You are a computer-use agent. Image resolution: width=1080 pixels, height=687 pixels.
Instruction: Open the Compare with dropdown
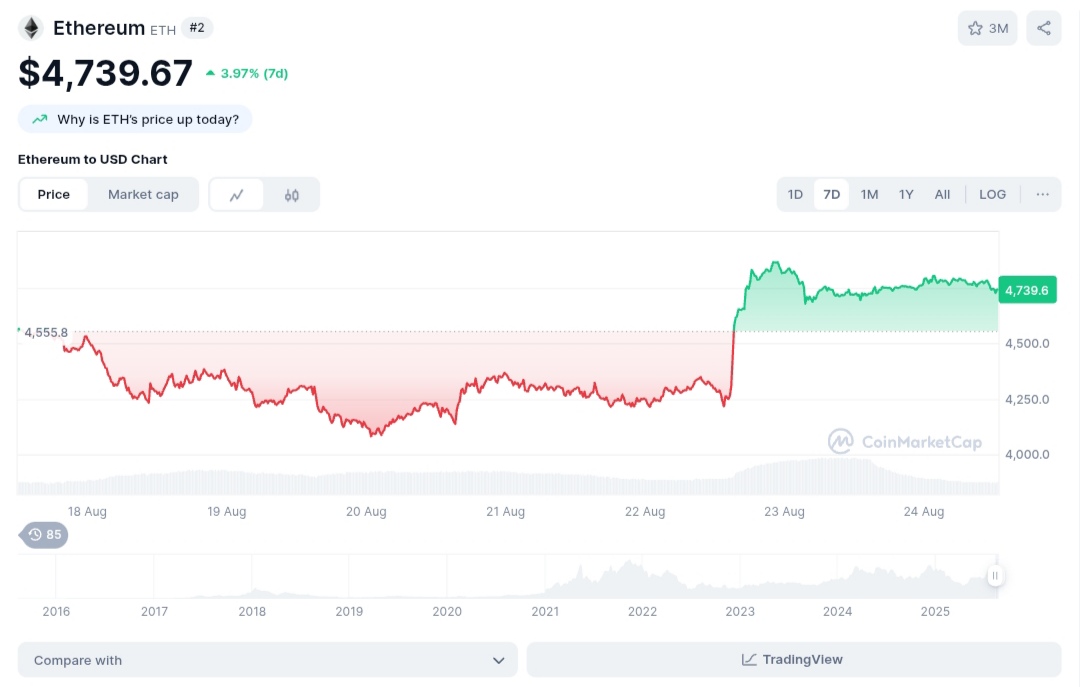pyautogui.click(x=267, y=660)
